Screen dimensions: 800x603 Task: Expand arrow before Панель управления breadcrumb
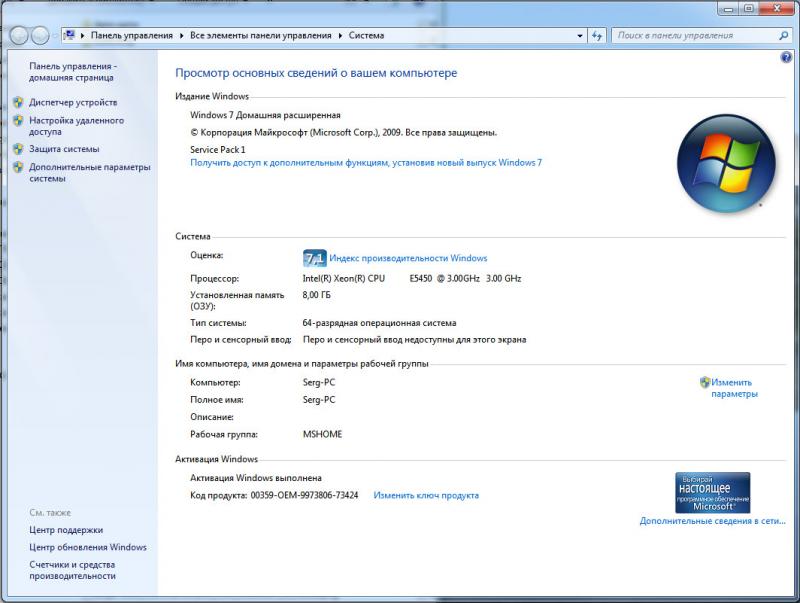pyautogui.click(x=83, y=36)
